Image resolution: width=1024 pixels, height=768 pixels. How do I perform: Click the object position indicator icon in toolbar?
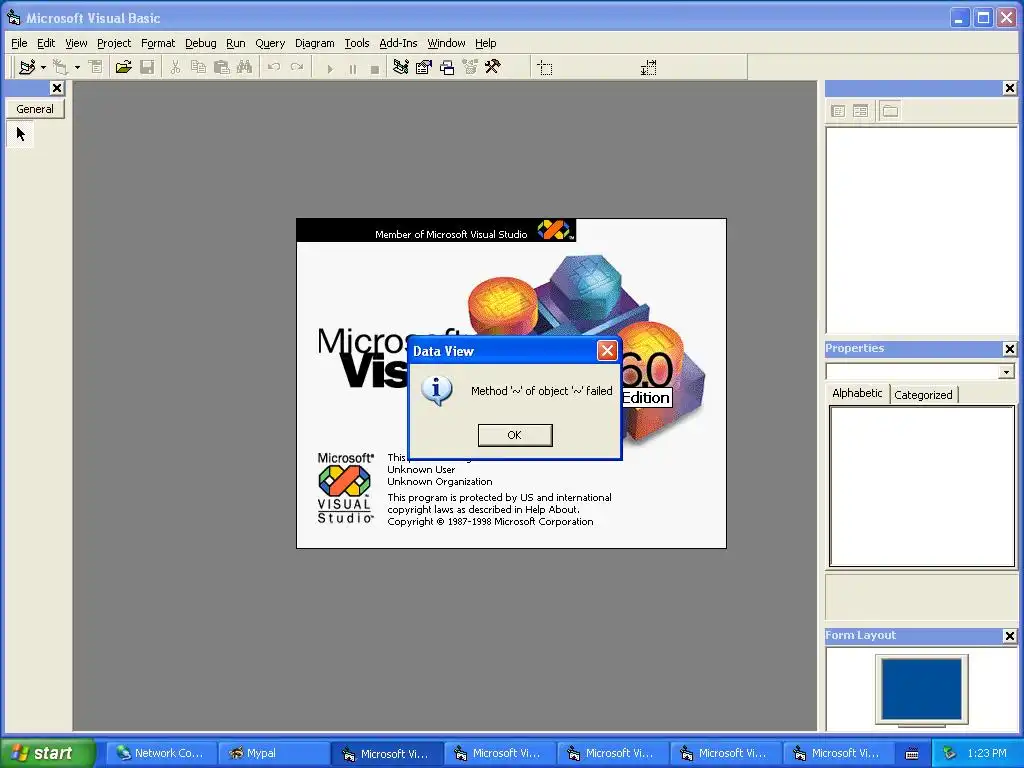[x=545, y=68]
